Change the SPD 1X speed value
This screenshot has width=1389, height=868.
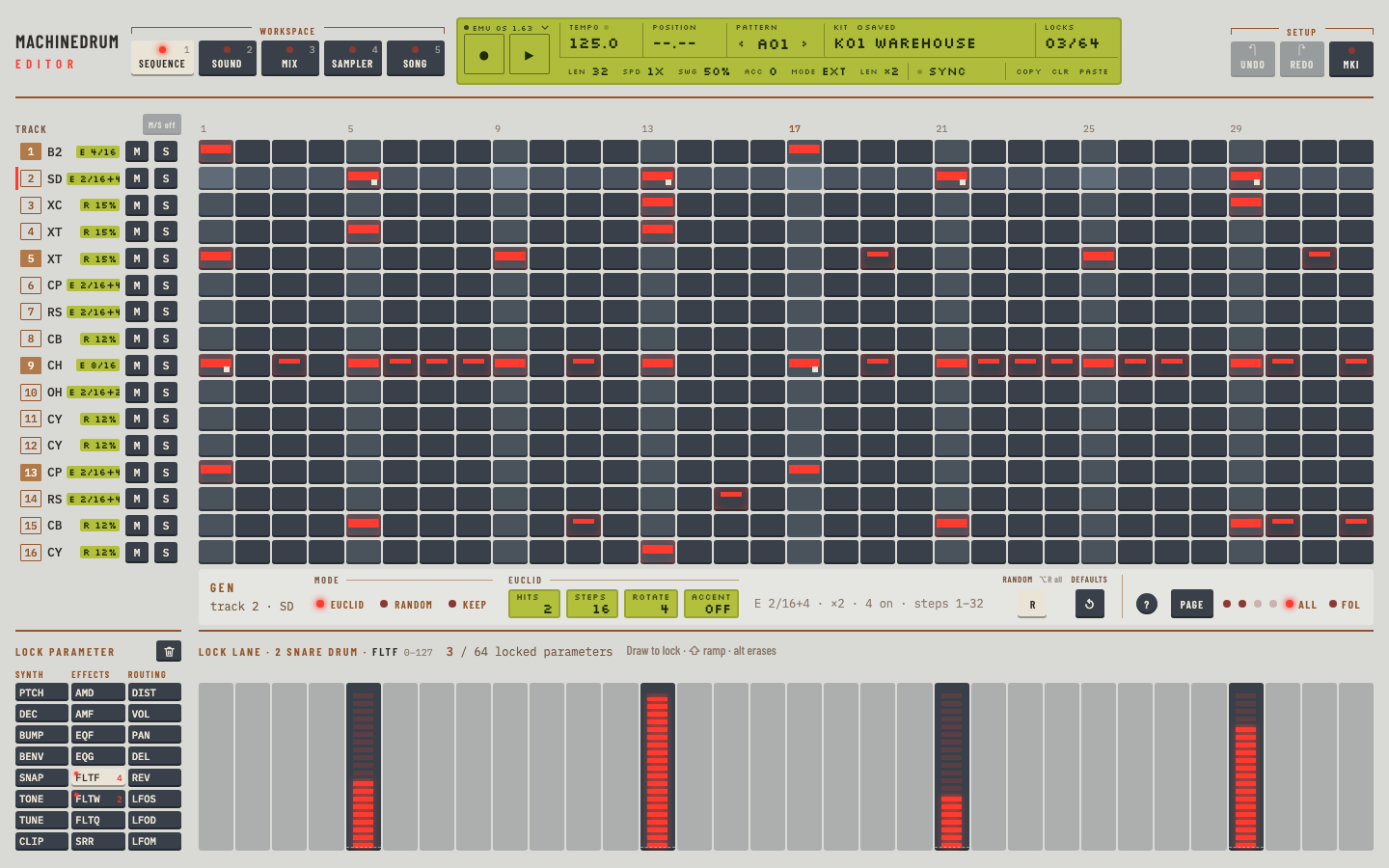pyautogui.click(x=643, y=71)
